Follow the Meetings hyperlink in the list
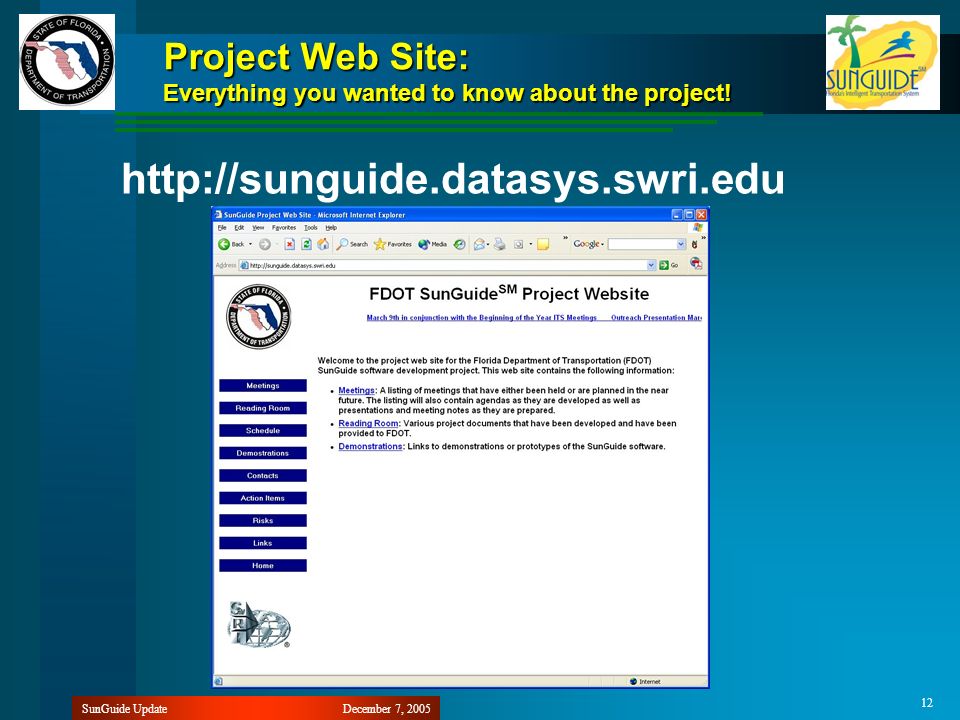Screen dimensions: 960x720 (x=356, y=391)
